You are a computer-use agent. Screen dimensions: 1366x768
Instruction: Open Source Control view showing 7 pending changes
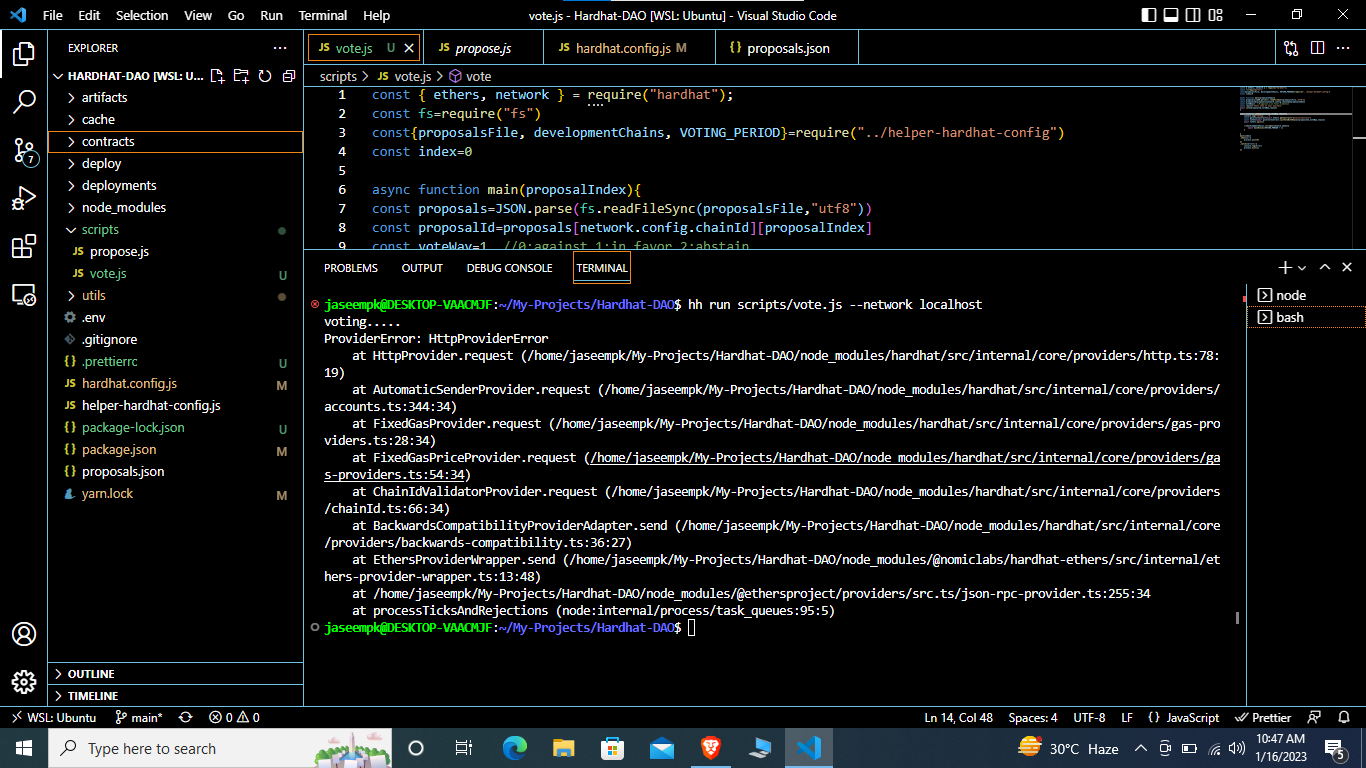(x=24, y=150)
